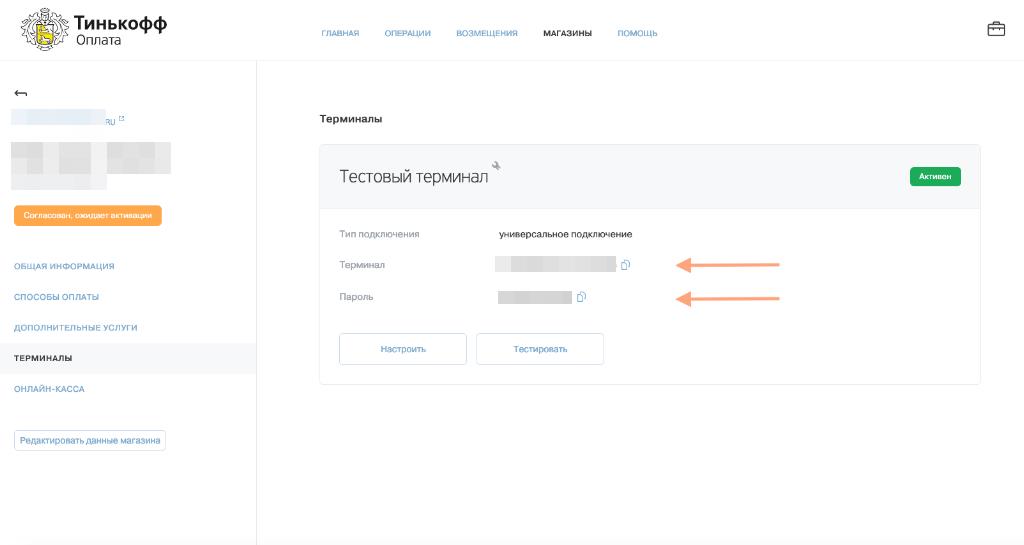Click the green Активен status badge

[x=935, y=176]
